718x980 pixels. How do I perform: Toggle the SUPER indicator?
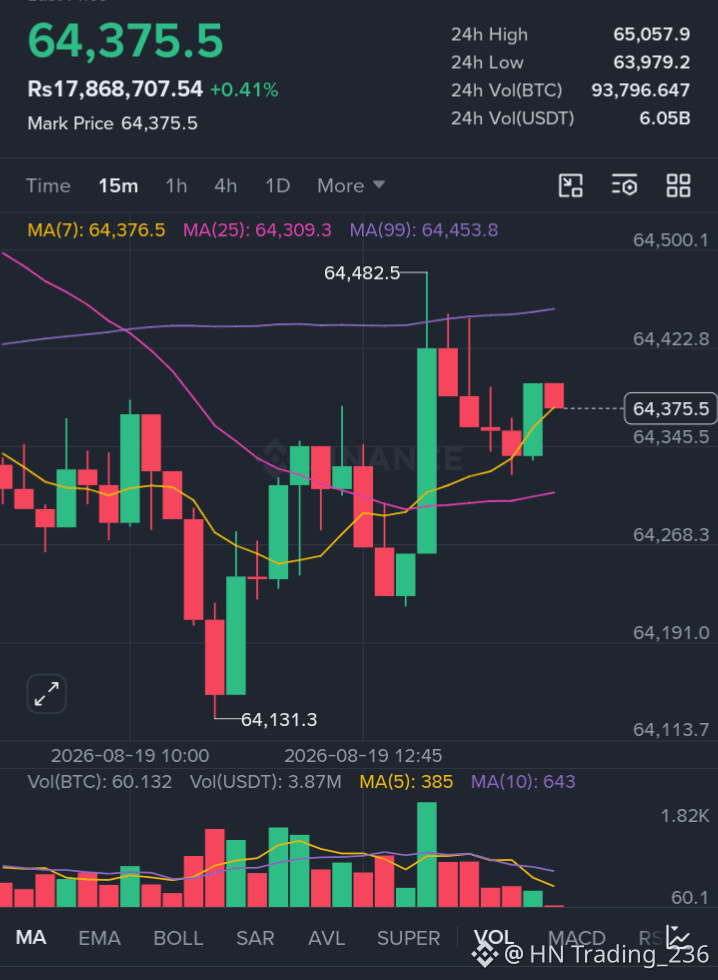click(409, 938)
